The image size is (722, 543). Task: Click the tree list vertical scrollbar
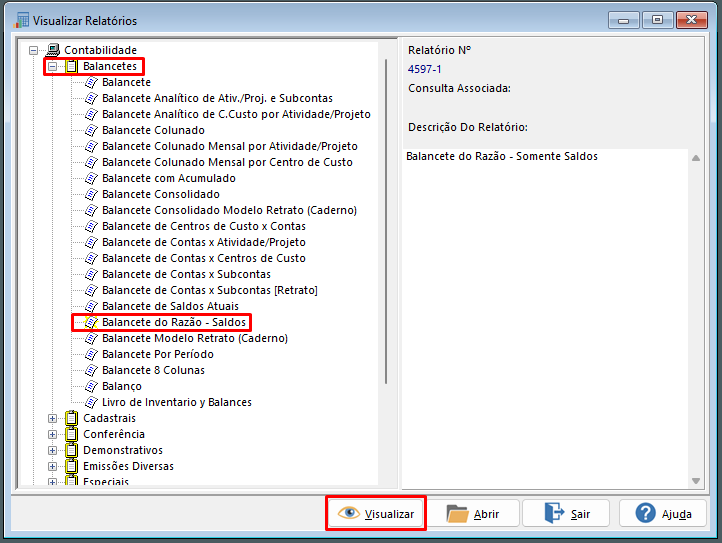pos(386,222)
